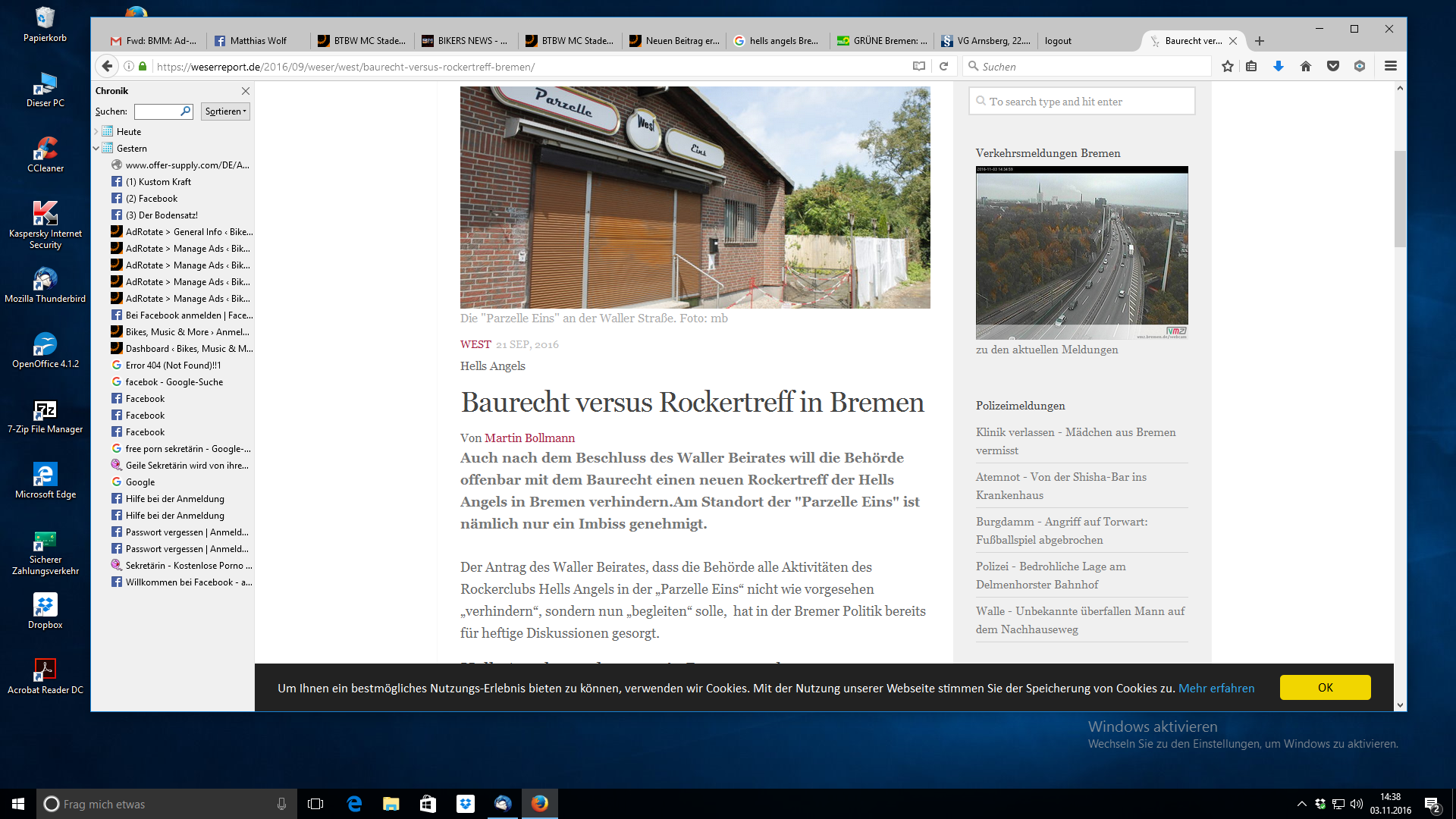
Task: Reload the page with the refresh icon
Action: click(x=944, y=66)
